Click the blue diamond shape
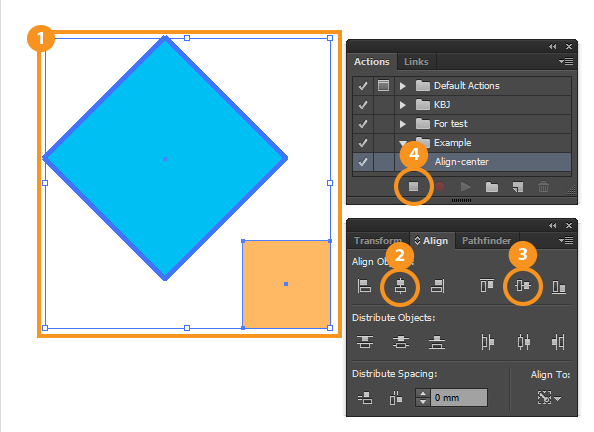Viewport: 594px width, 432px height. (165, 158)
